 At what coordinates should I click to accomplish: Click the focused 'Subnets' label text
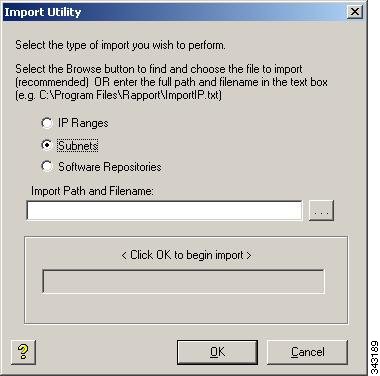[78, 145]
